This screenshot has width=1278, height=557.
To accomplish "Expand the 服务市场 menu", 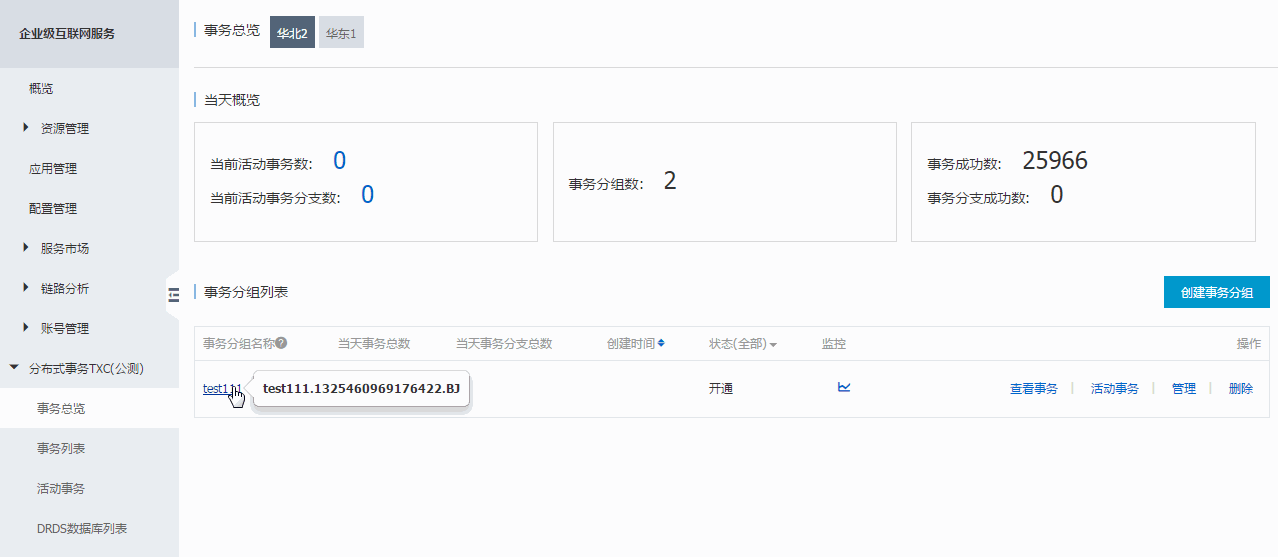I will 64,249.
